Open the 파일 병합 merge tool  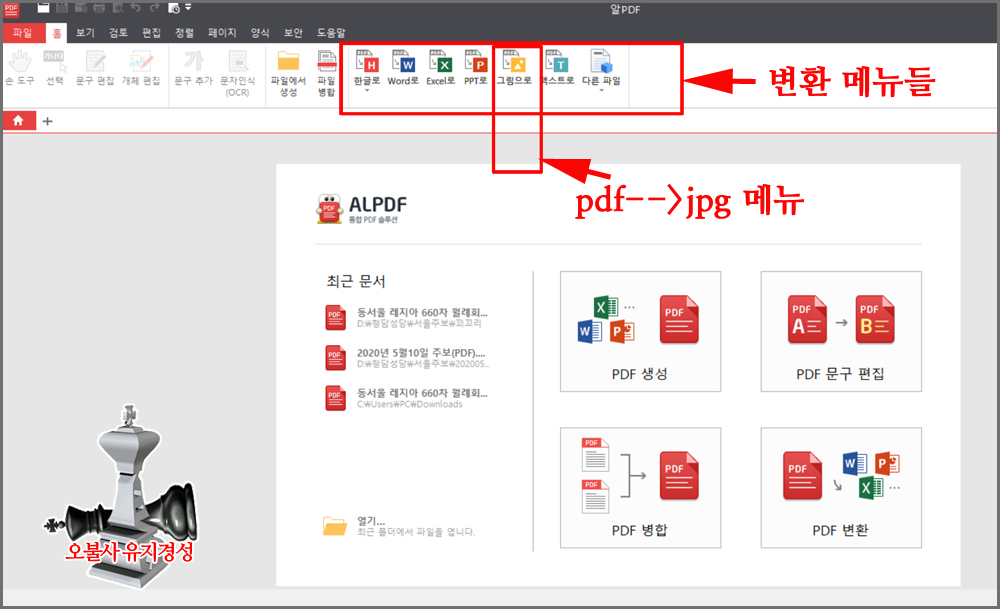pyautogui.click(x=327, y=73)
